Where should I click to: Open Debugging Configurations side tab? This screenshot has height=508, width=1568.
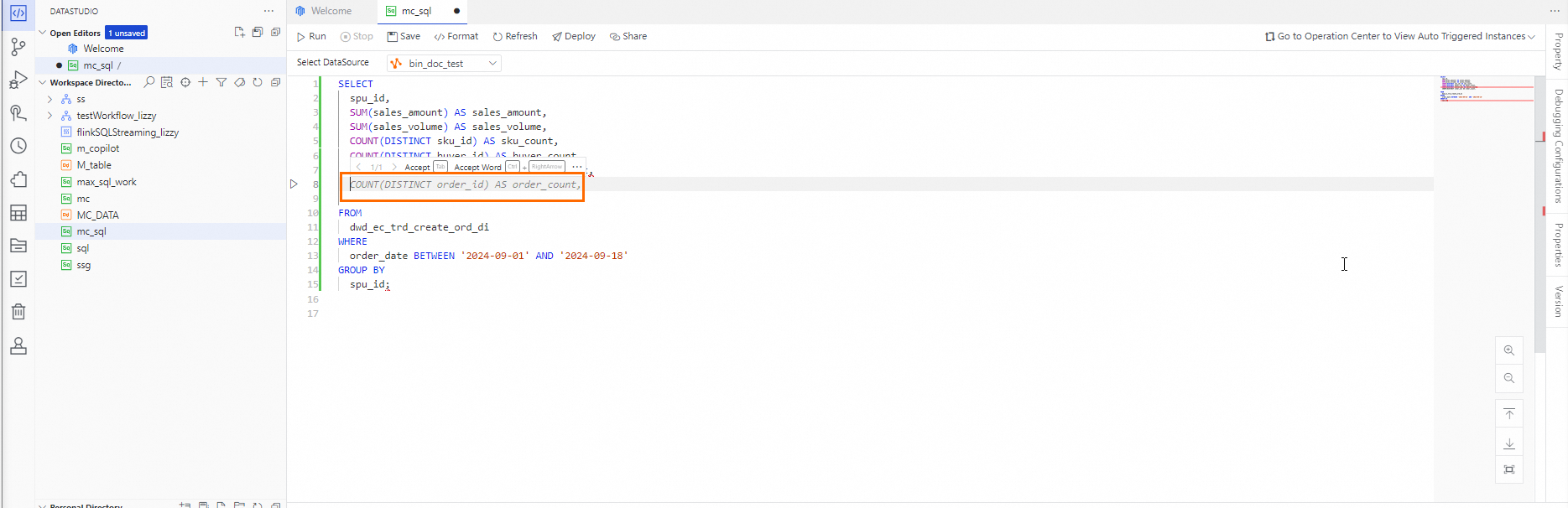pyautogui.click(x=1558, y=146)
